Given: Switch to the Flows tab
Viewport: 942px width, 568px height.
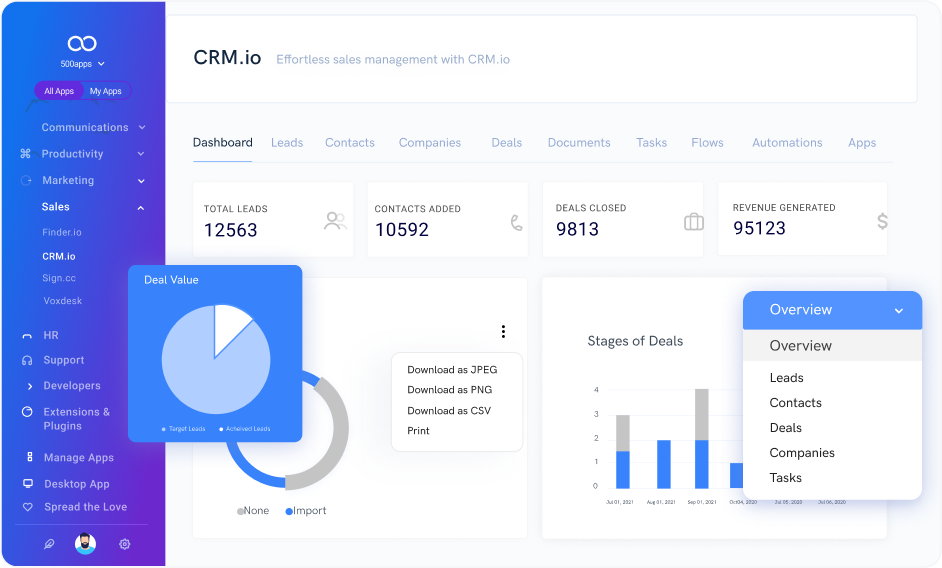Looking at the screenshot, I should pyautogui.click(x=707, y=142).
